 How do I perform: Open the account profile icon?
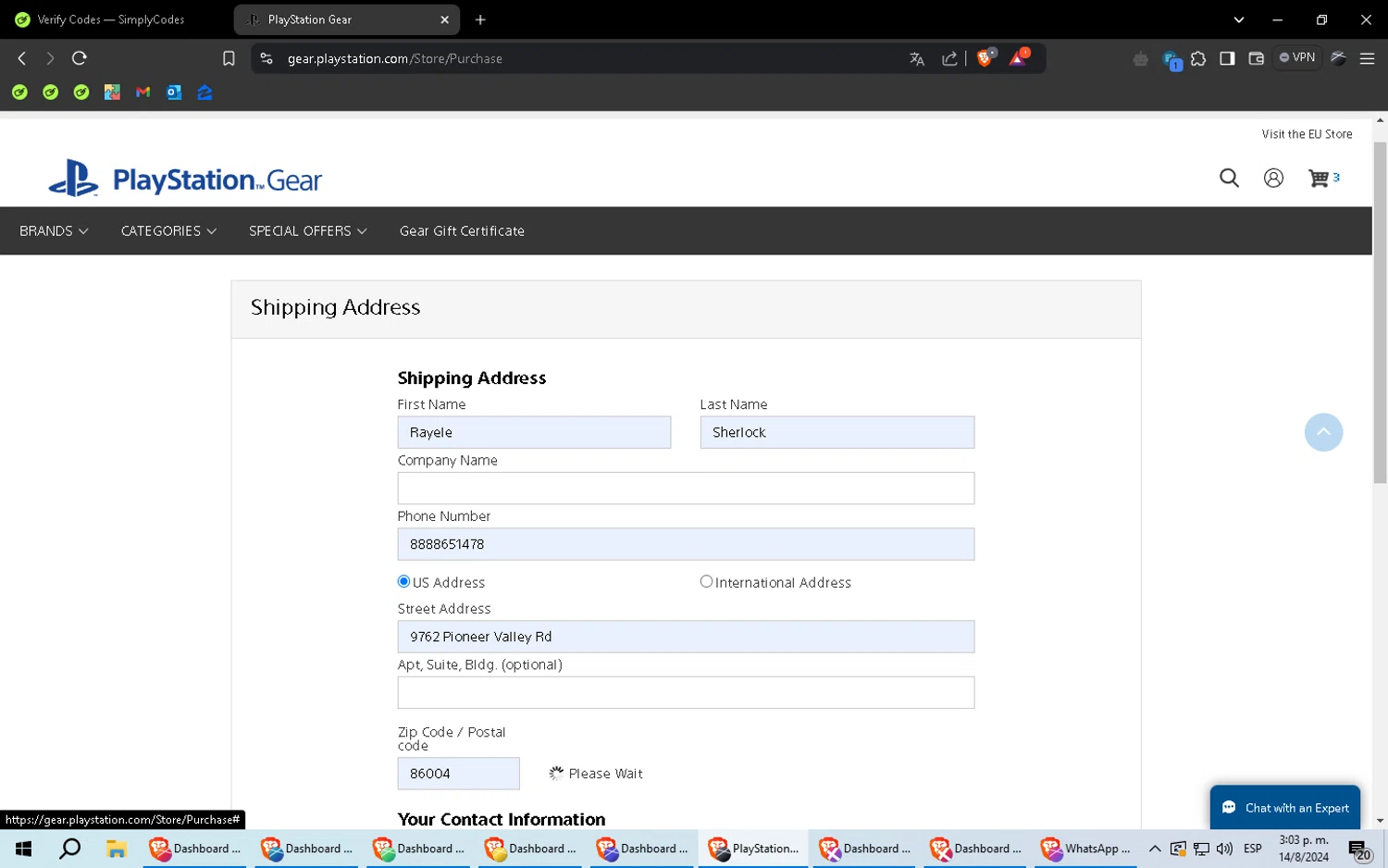[1273, 178]
